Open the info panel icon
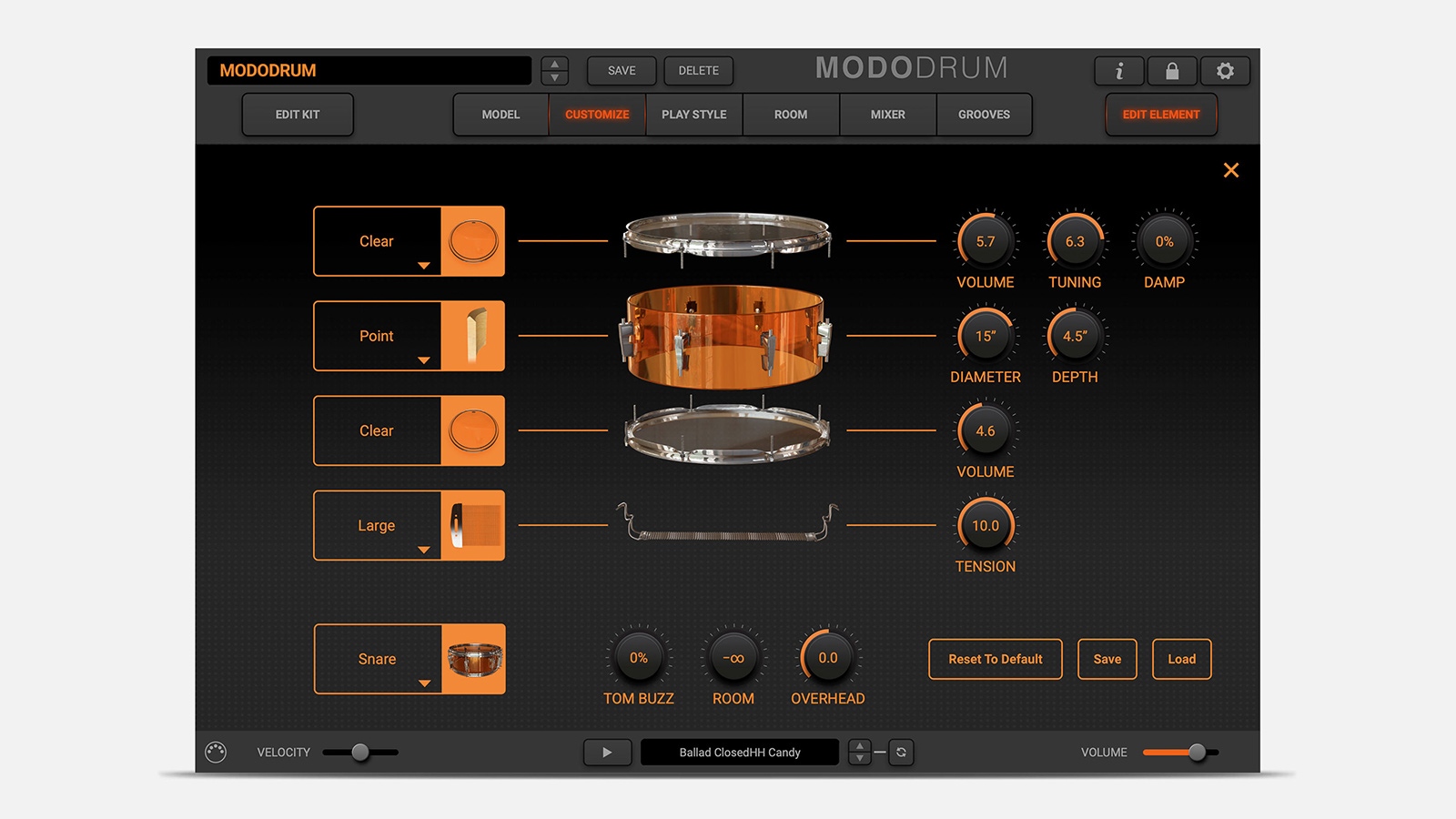 point(1119,71)
